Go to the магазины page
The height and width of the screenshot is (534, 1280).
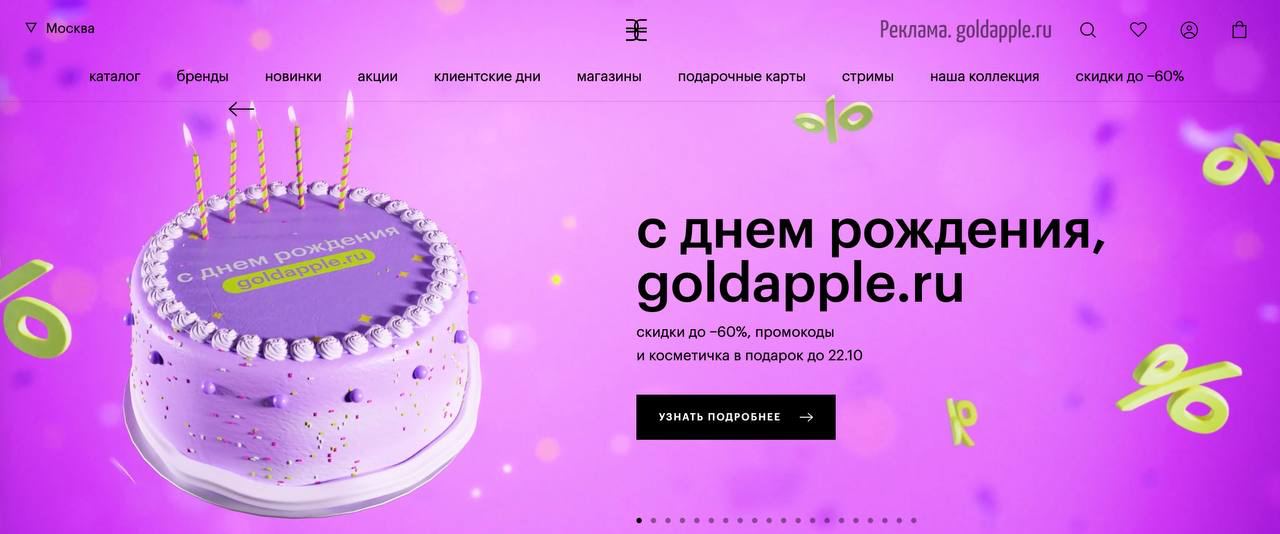coord(609,76)
